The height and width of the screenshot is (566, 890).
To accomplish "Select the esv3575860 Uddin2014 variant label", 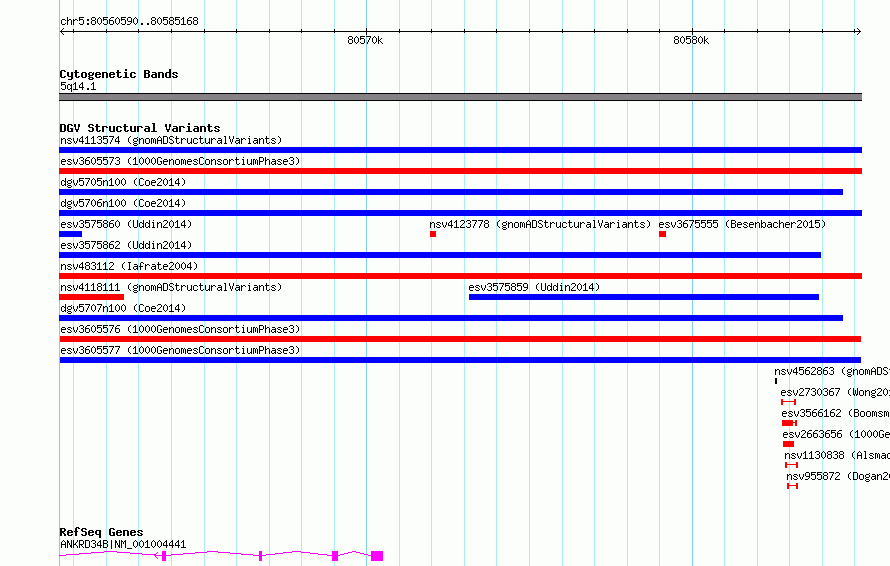I will click(x=126, y=224).
